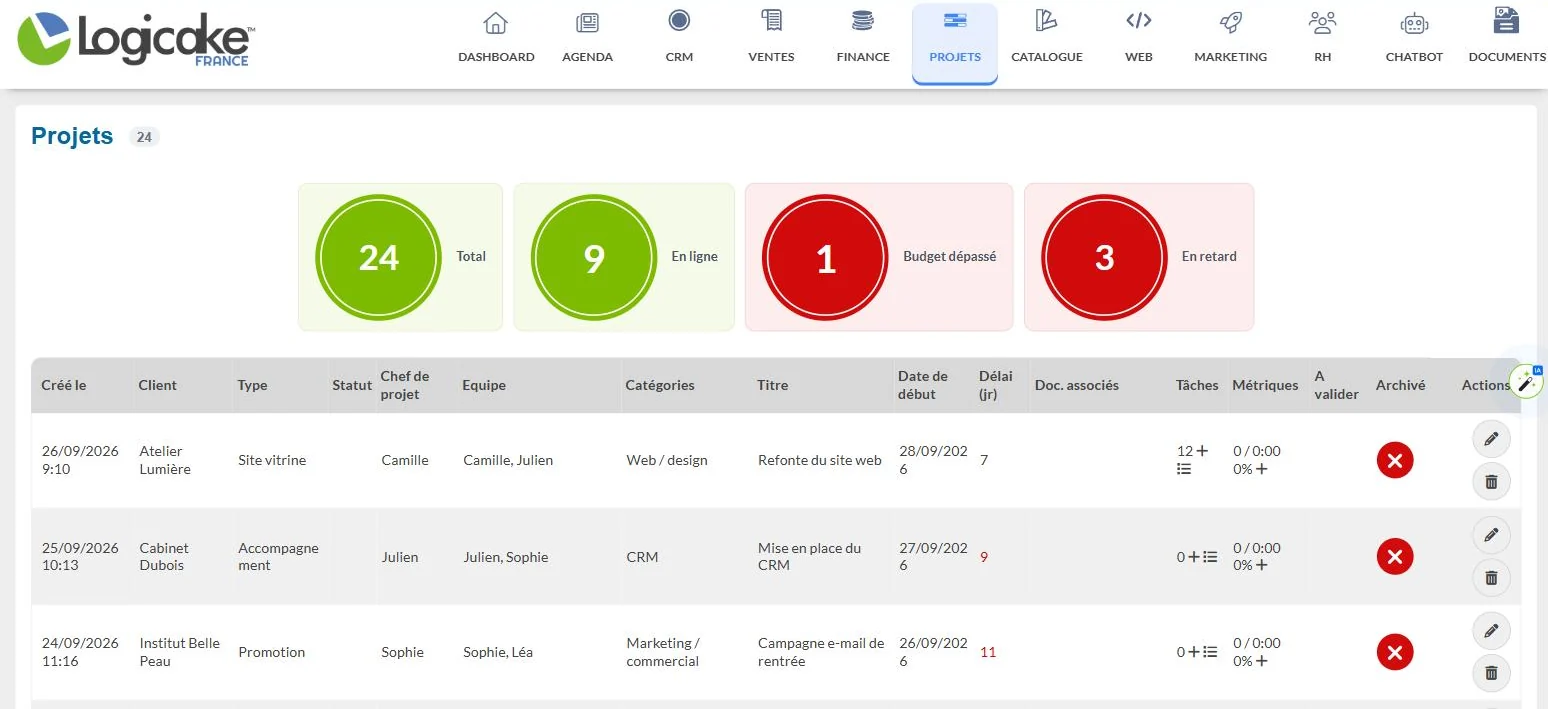
Task: Open the Catalogue section
Action: pyautogui.click(x=1047, y=39)
